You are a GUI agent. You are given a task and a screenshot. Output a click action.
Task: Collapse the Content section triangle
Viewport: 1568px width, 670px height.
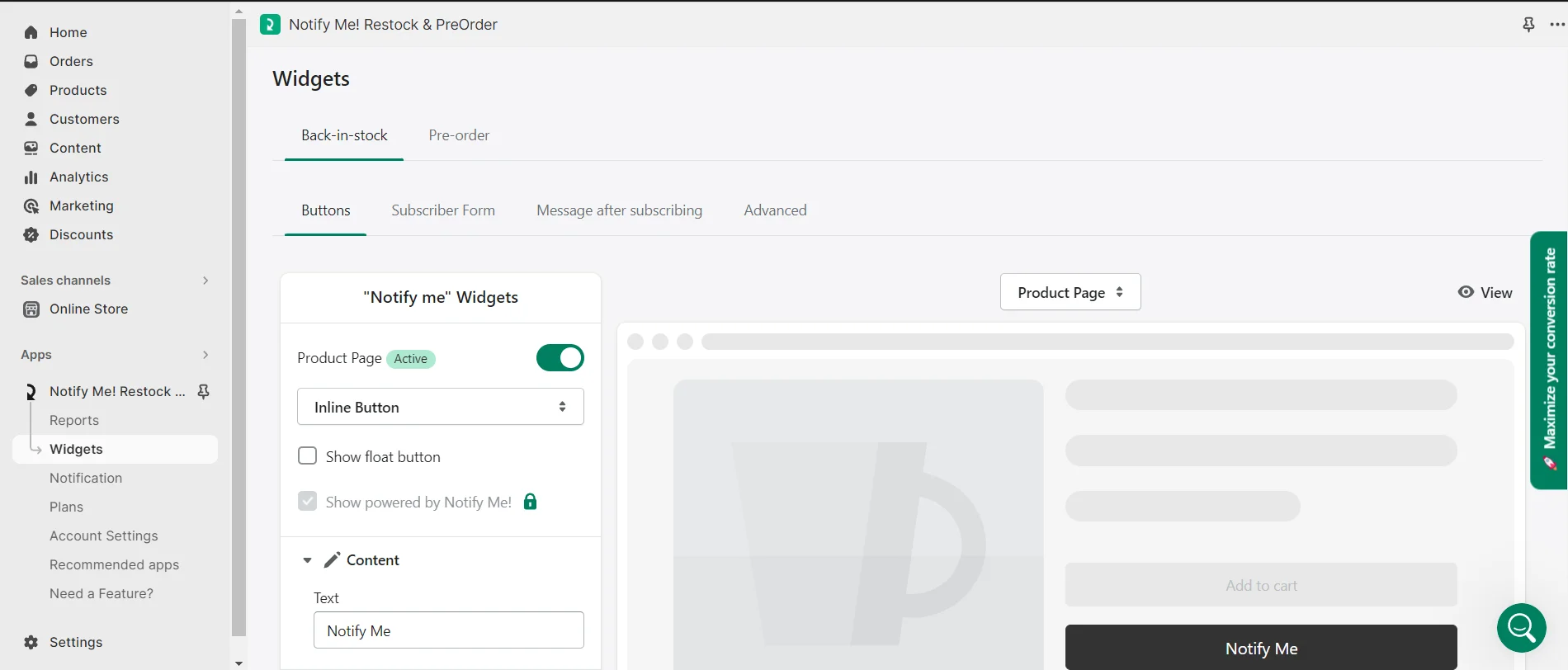tap(307, 560)
